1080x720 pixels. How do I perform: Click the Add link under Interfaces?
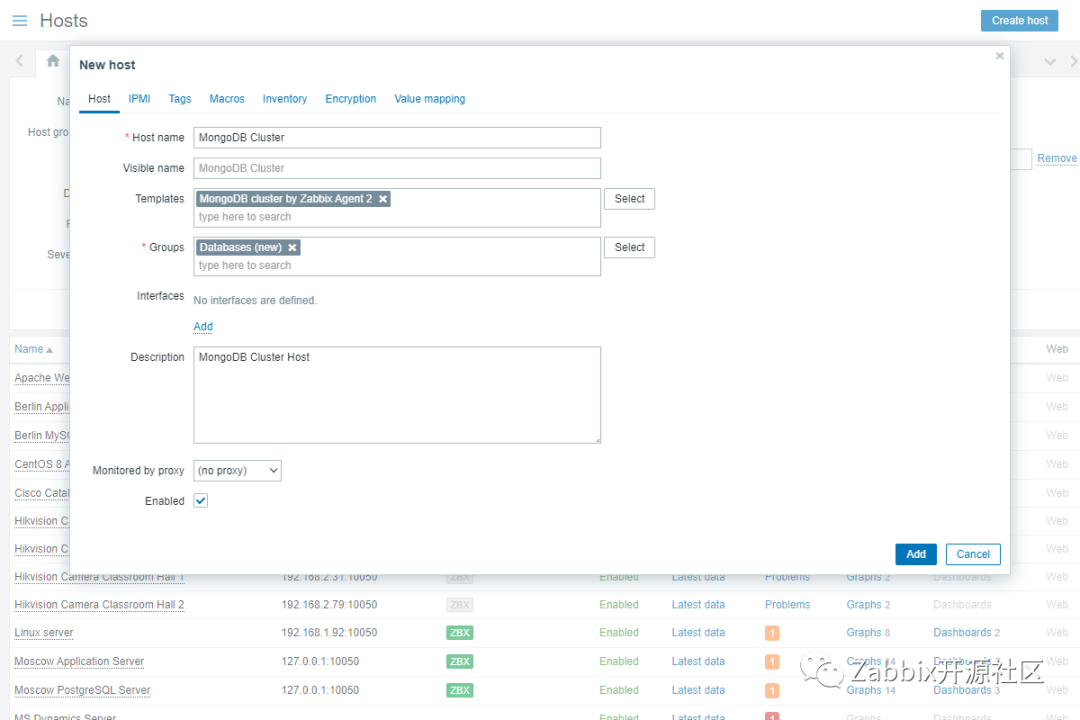[x=203, y=327]
